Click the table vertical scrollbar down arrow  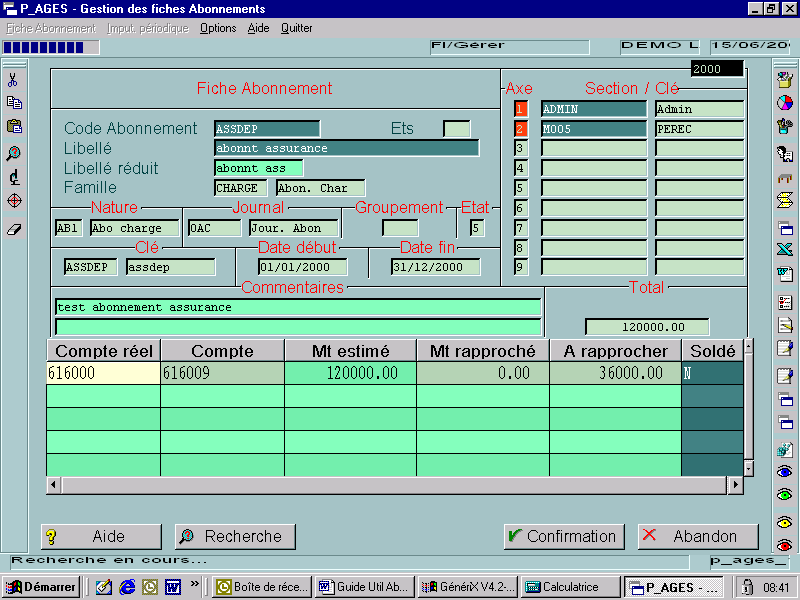[748, 468]
